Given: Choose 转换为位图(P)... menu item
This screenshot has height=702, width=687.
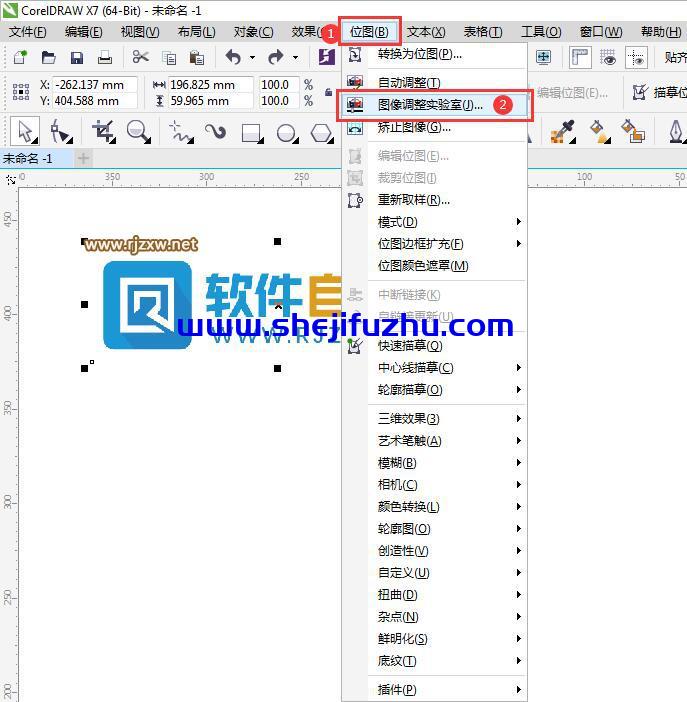Looking at the screenshot, I should (x=434, y=54).
